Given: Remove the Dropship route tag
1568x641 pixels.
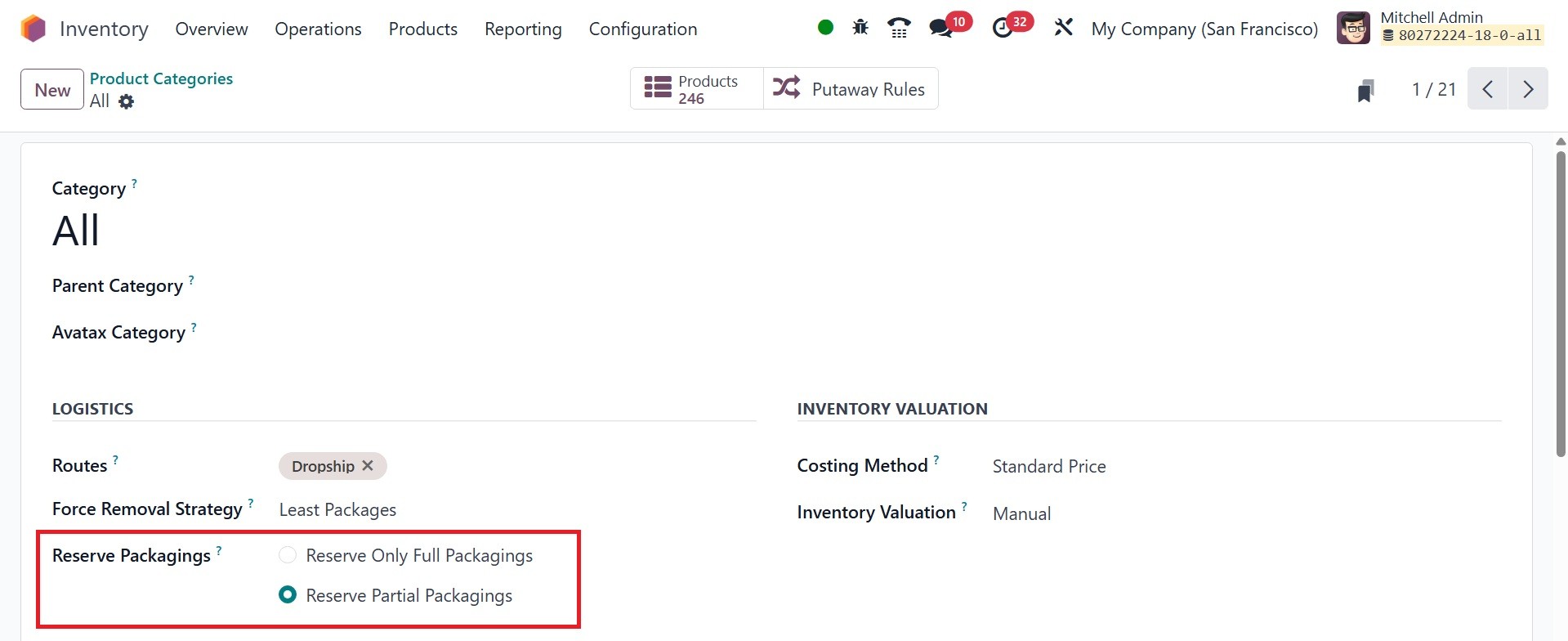Looking at the screenshot, I should coord(368,465).
